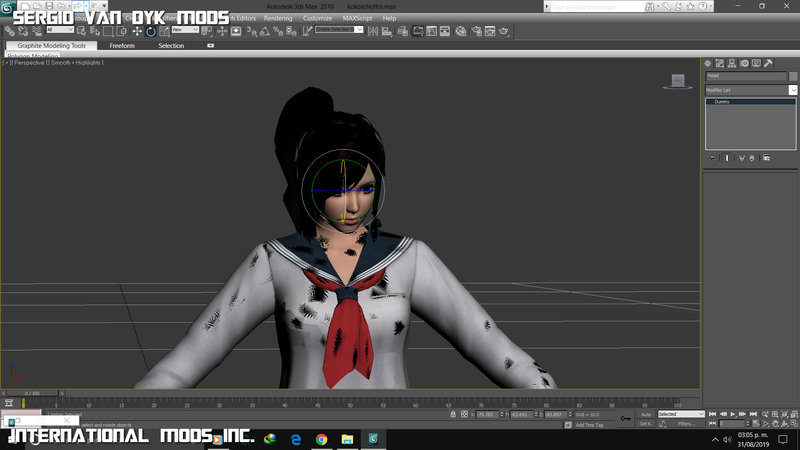This screenshot has width=800, height=450.
Task: Switch to the Selection ribbon tab
Action: point(171,45)
